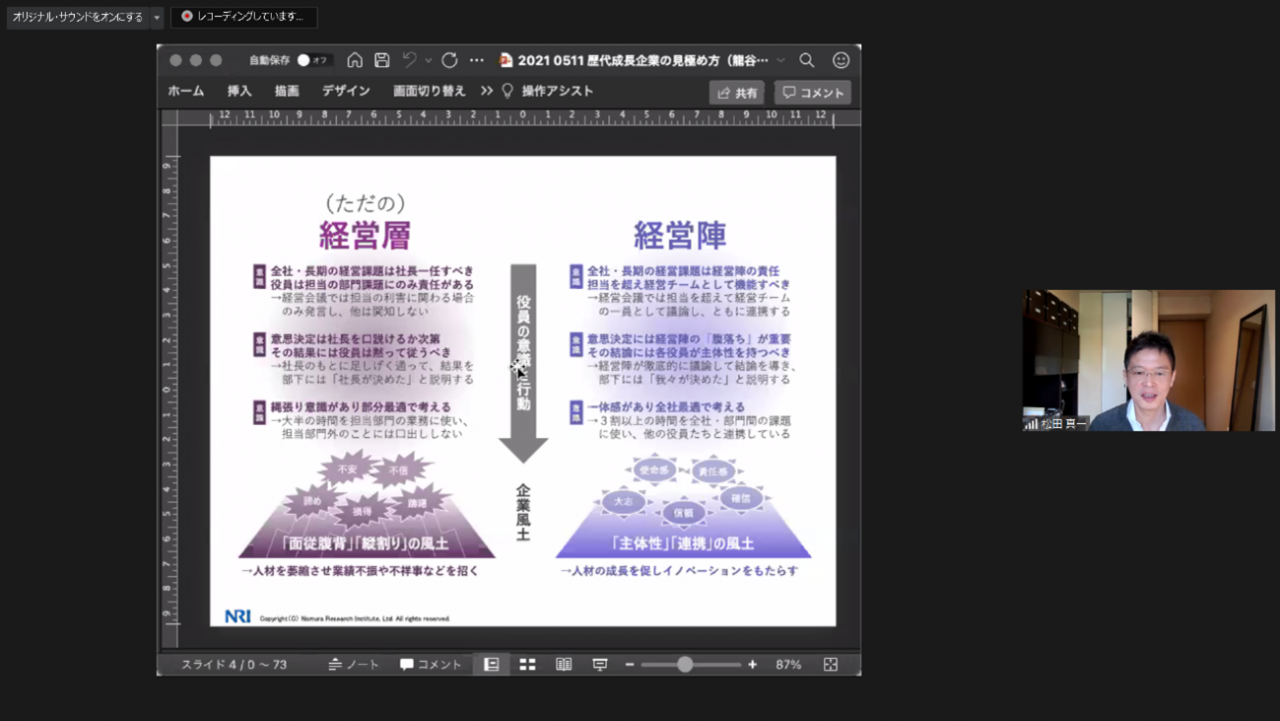Fit slide to window icon
Viewport: 1280px width, 721px height.
[x=830, y=665]
